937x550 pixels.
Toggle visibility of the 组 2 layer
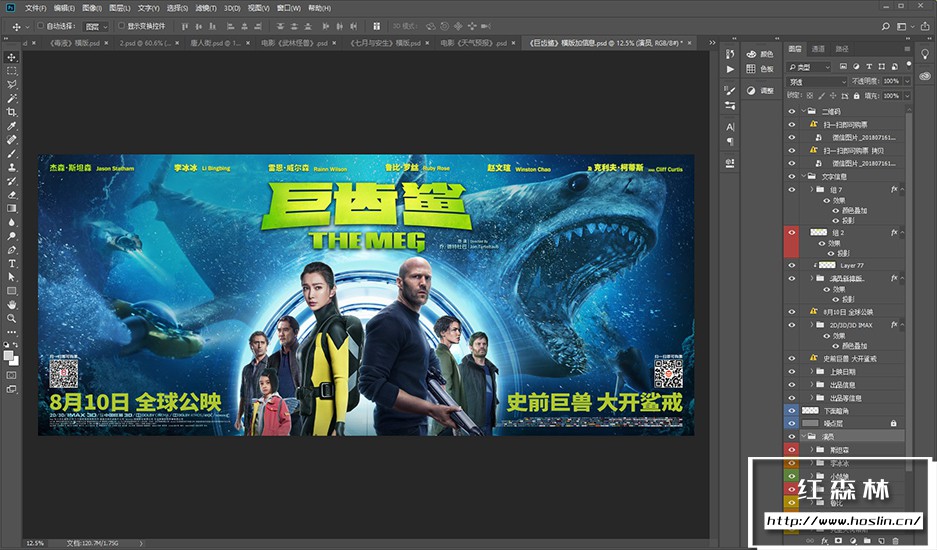tap(792, 233)
